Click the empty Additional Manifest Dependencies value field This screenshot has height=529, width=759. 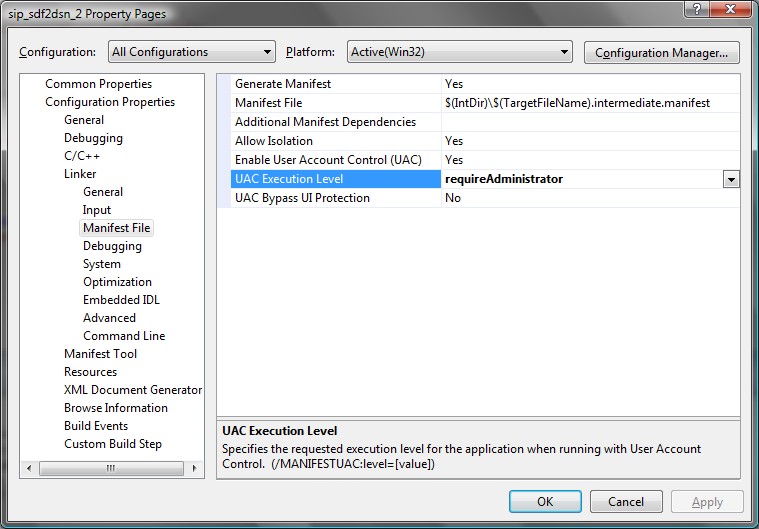point(591,121)
